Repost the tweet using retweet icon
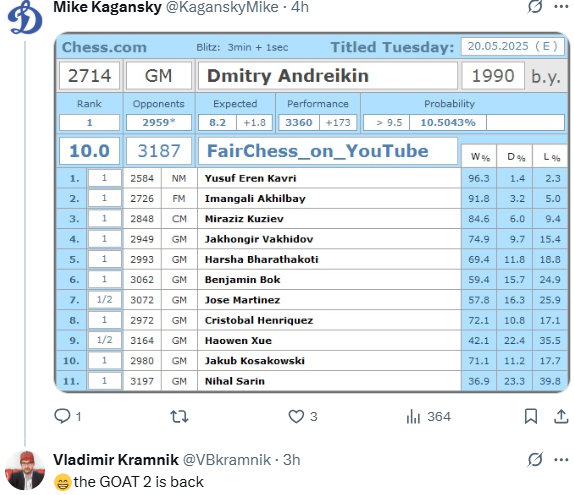This screenshot has width=574, height=495. click(x=179, y=416)
